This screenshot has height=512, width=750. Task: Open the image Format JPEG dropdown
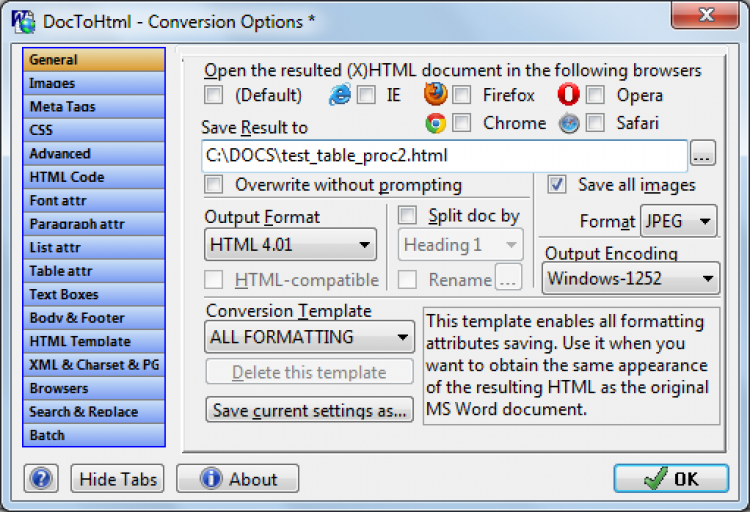click(679, 221)
